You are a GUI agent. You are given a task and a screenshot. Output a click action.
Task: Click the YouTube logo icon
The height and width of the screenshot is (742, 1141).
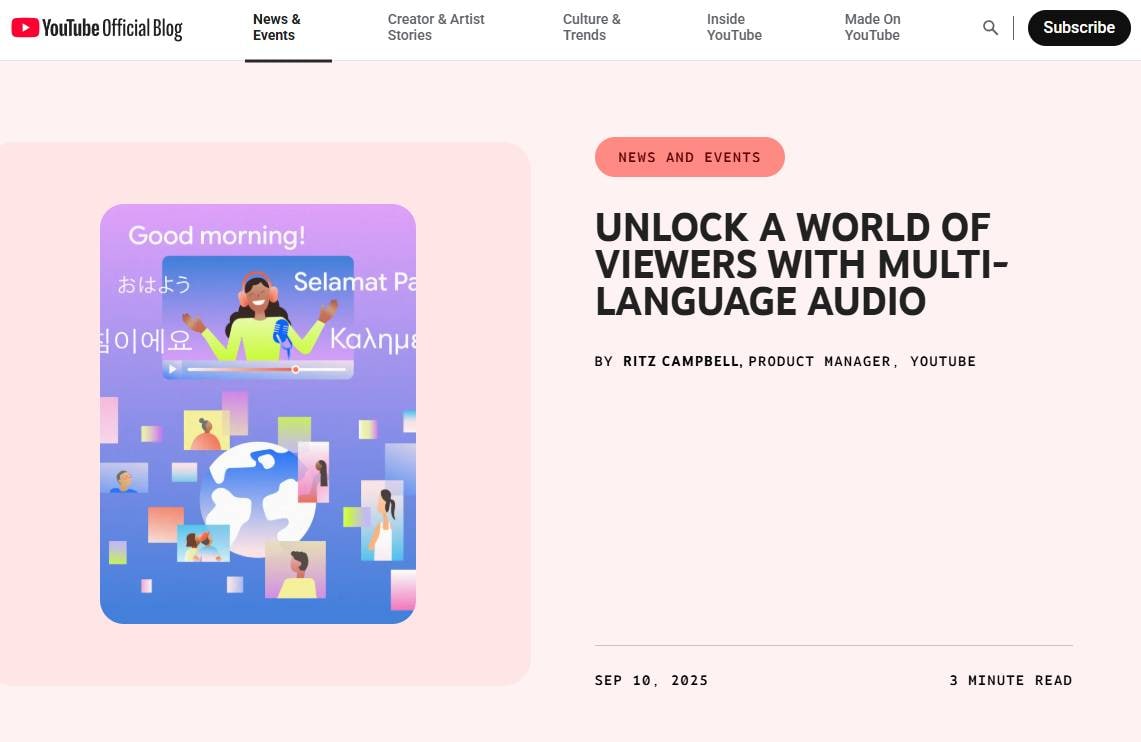point(26,28)
